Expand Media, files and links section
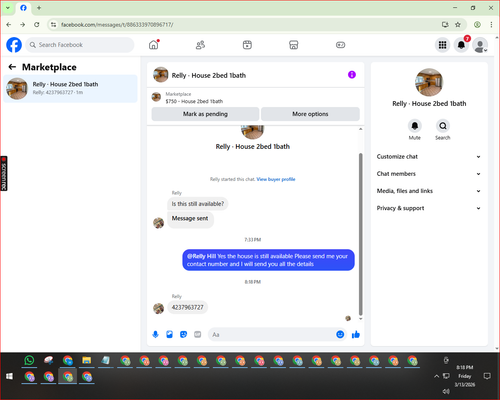 click(x=429, y=191)
